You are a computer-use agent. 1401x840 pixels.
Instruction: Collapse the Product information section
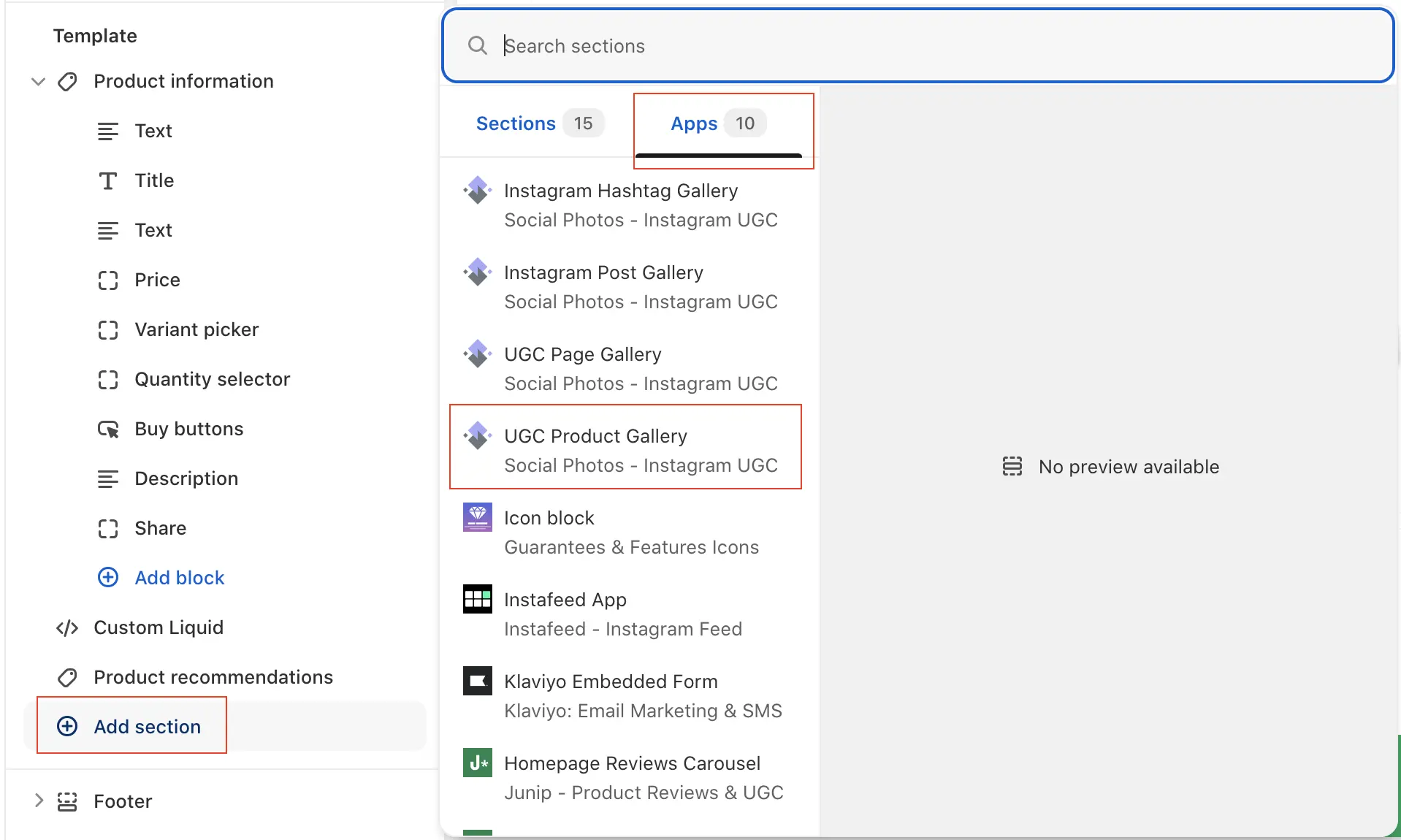pyautogui.click(x=38, y=82)
